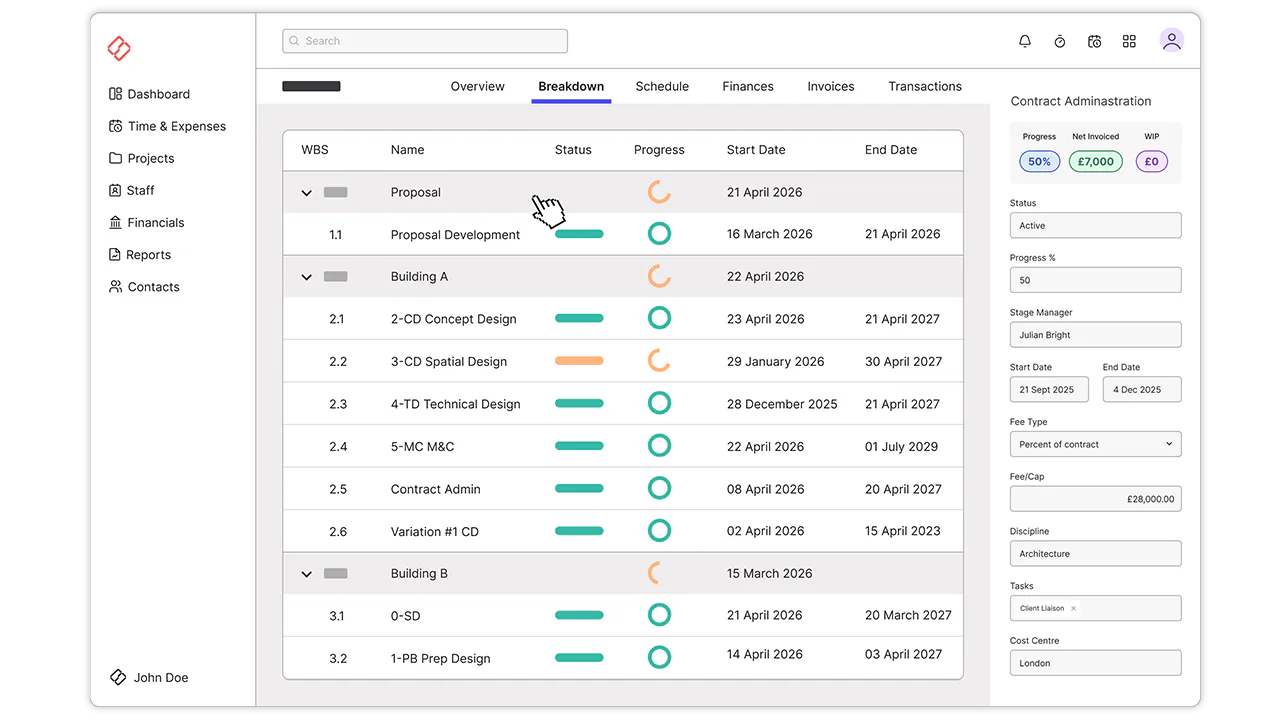Click the user profile avatar
The width and height of the screenshot is (1280, 720).
click(1172, 40)
